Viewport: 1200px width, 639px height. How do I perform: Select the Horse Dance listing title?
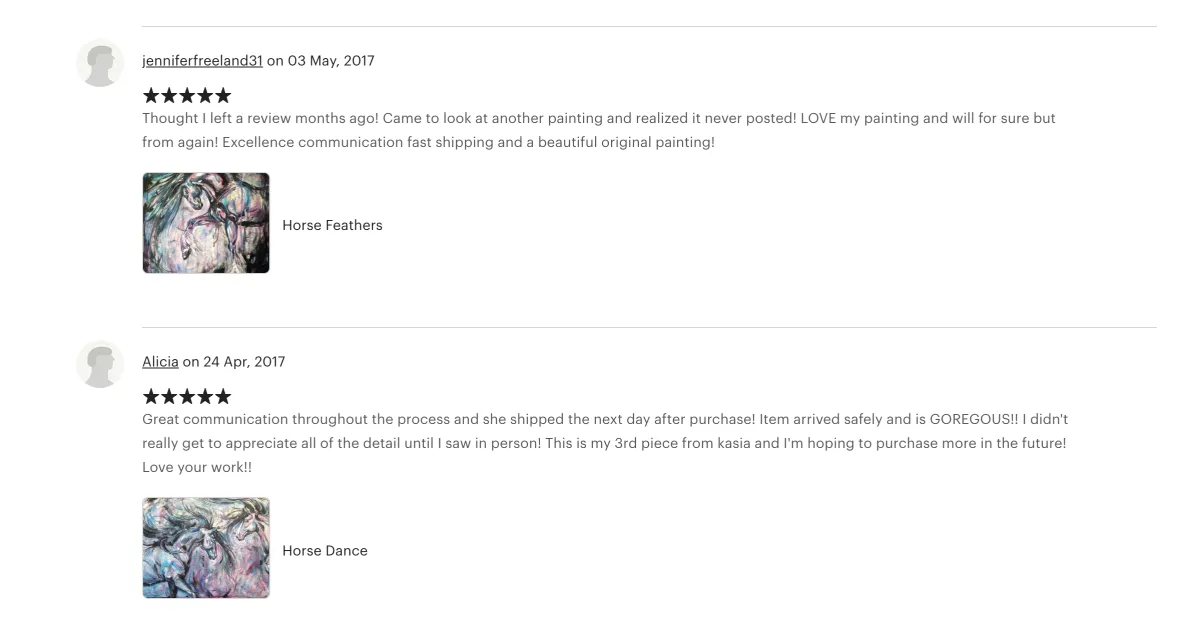pyautogui.click(x=325, y=551)
